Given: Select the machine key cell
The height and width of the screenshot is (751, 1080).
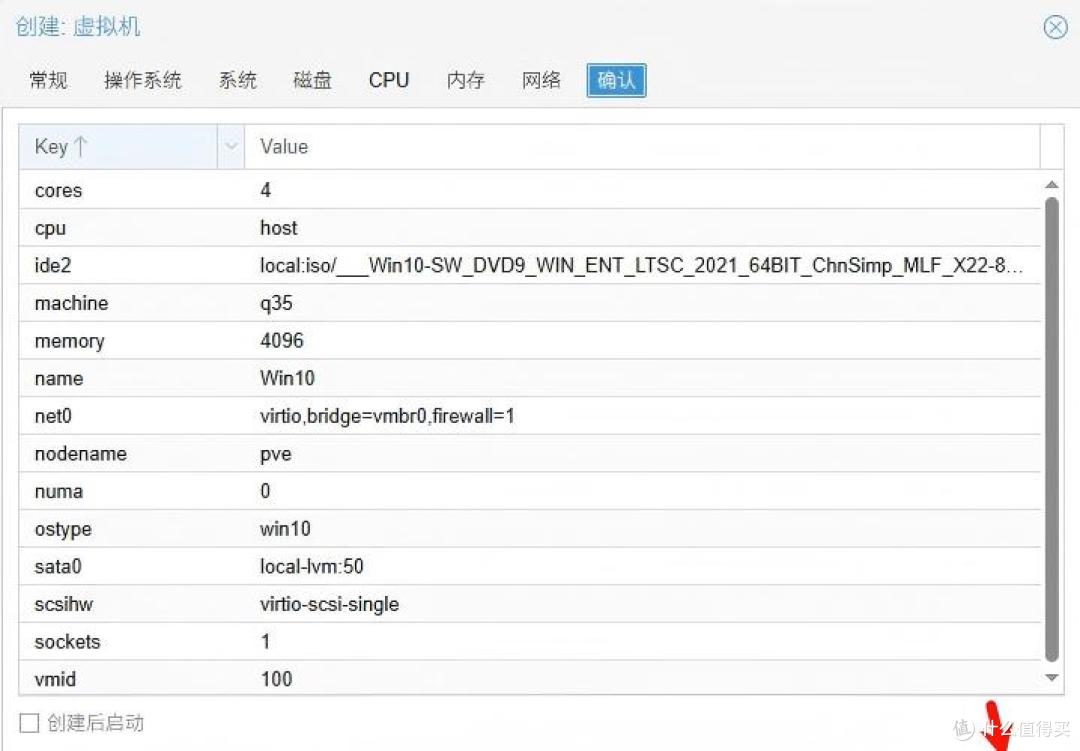Looking at the screenshot, I should (72, 303).
